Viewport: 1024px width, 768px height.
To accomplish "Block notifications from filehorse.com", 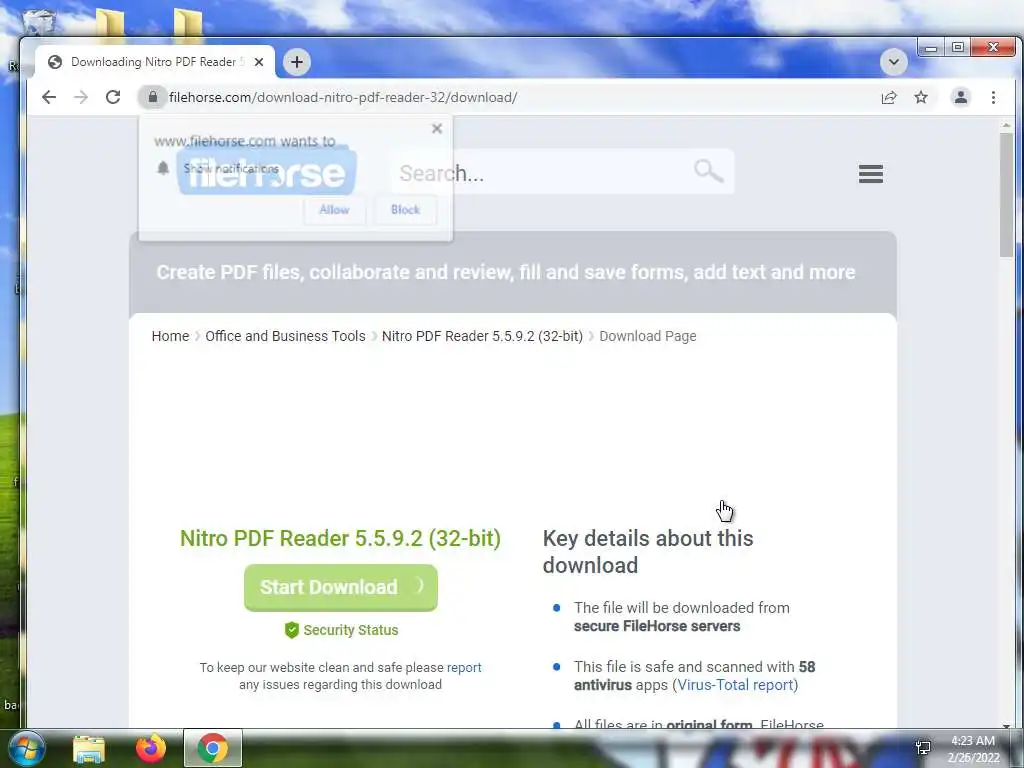I will point(406,210).
